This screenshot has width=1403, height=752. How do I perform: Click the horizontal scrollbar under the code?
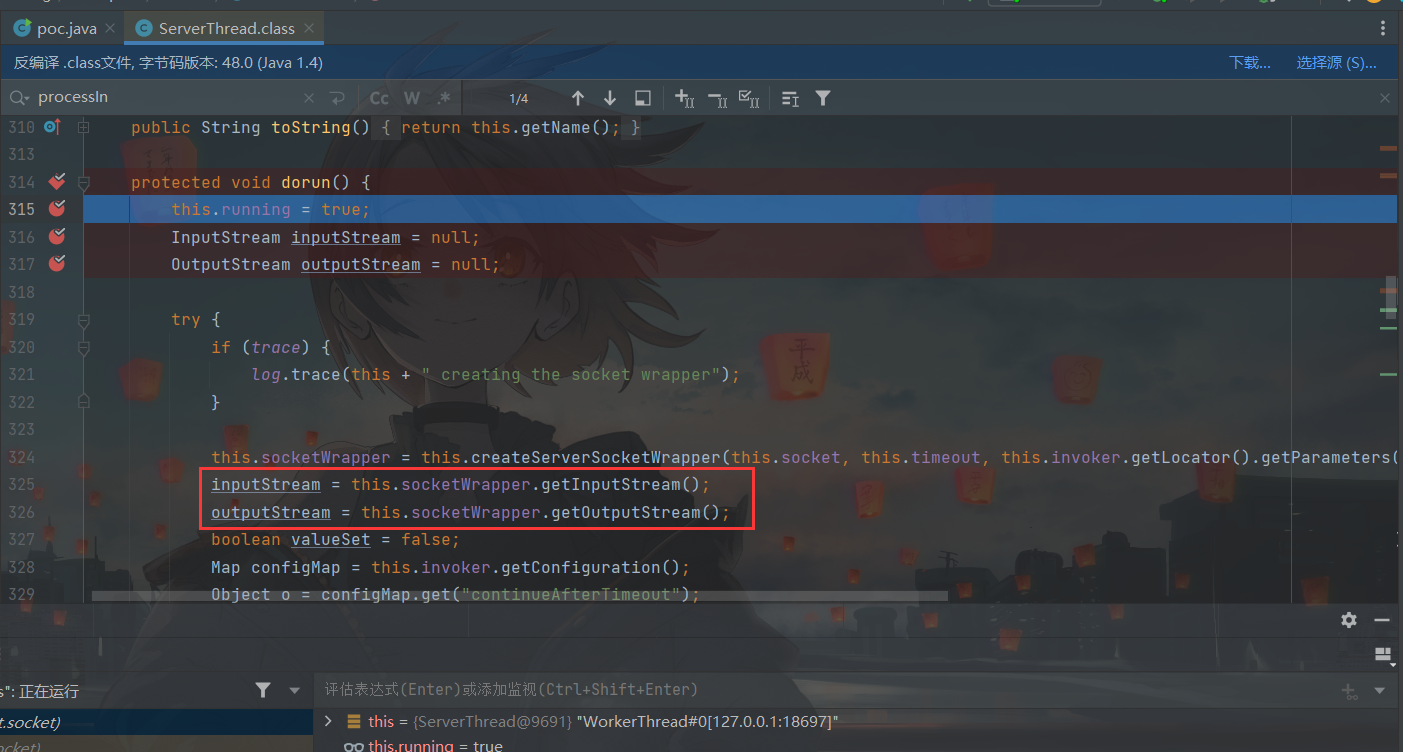[520, 595]
